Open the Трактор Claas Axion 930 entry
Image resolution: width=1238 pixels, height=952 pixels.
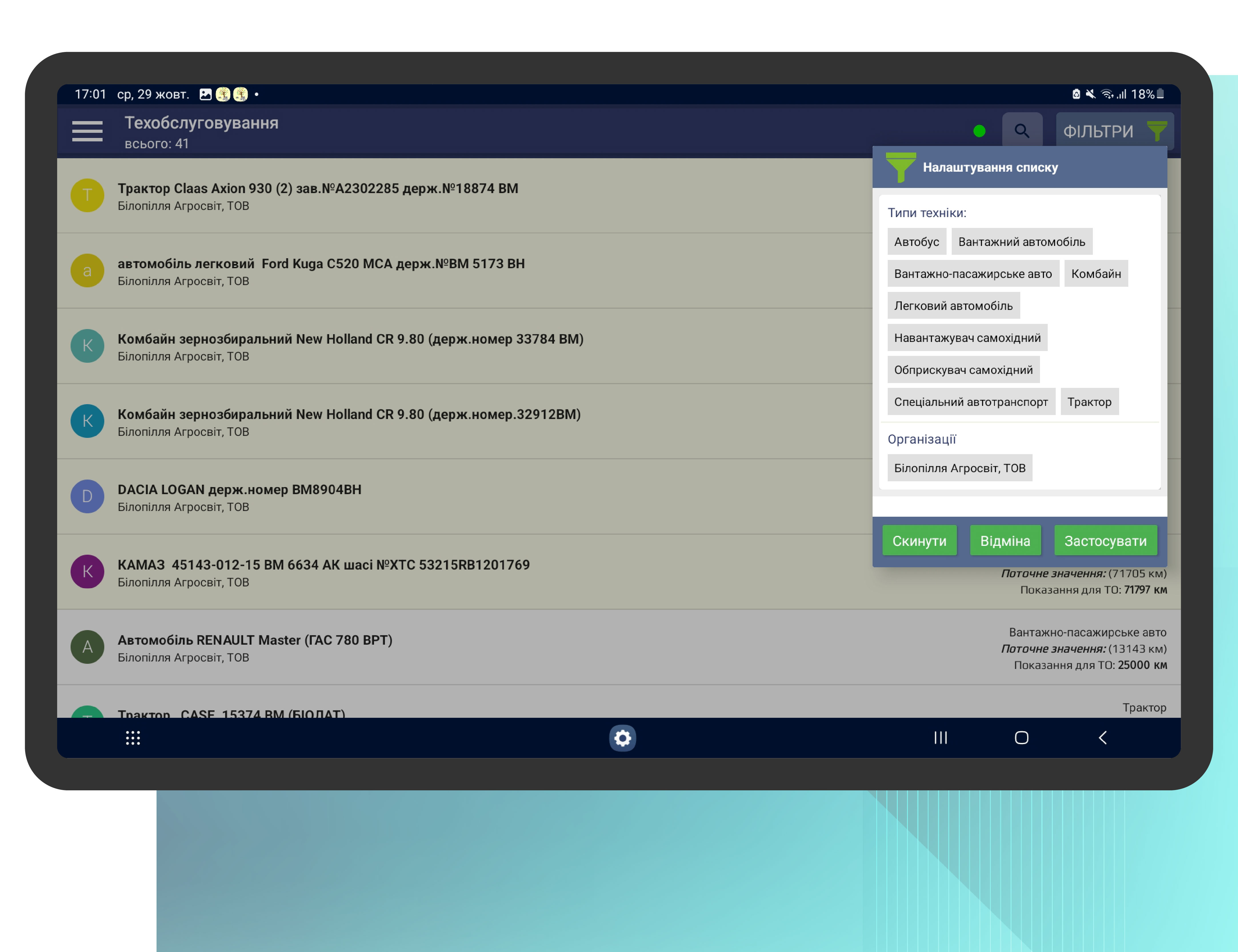coord(317,195)
